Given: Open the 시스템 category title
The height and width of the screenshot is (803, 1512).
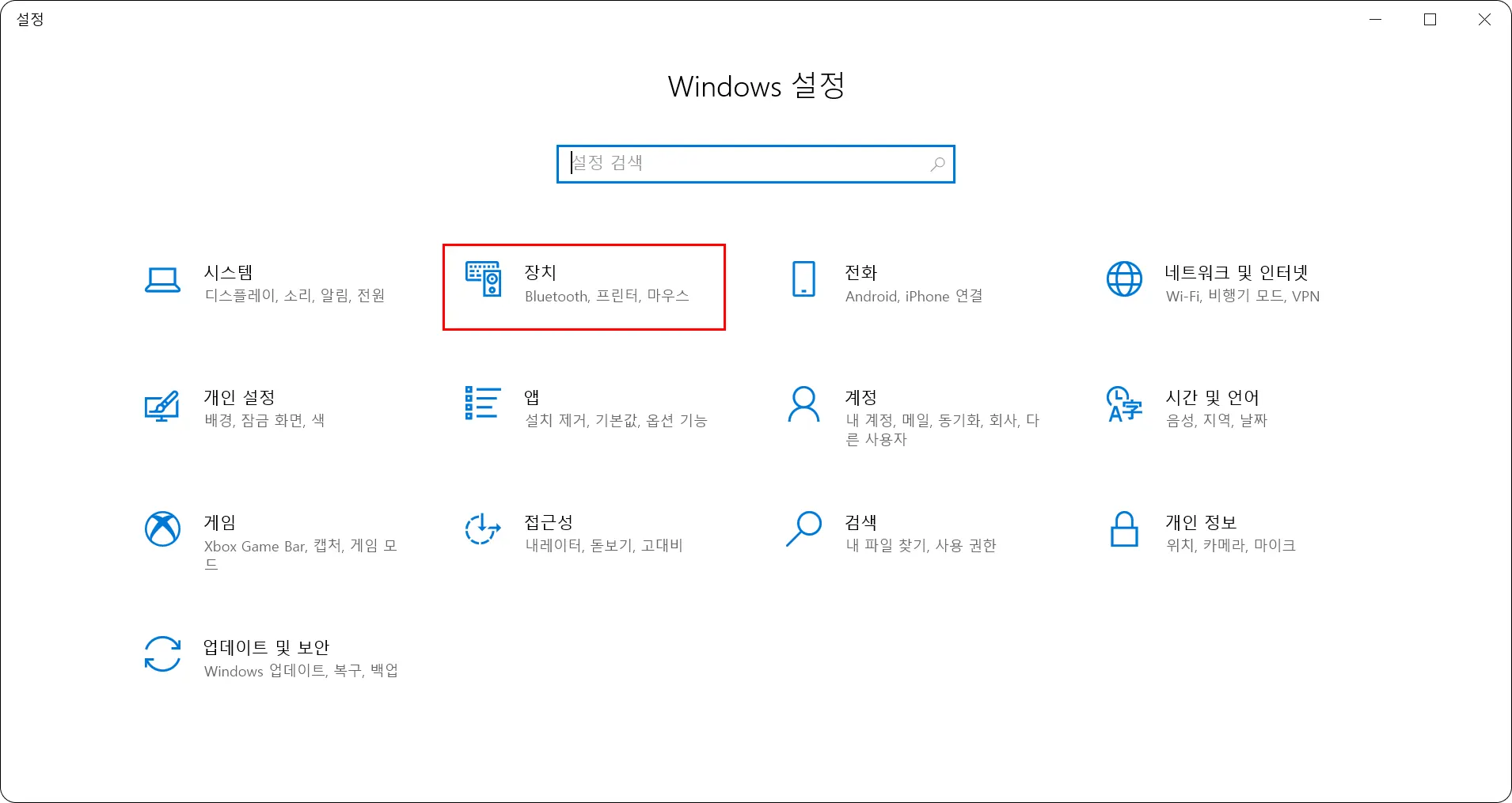Looking at the screenshot, I should click(229, 272).
